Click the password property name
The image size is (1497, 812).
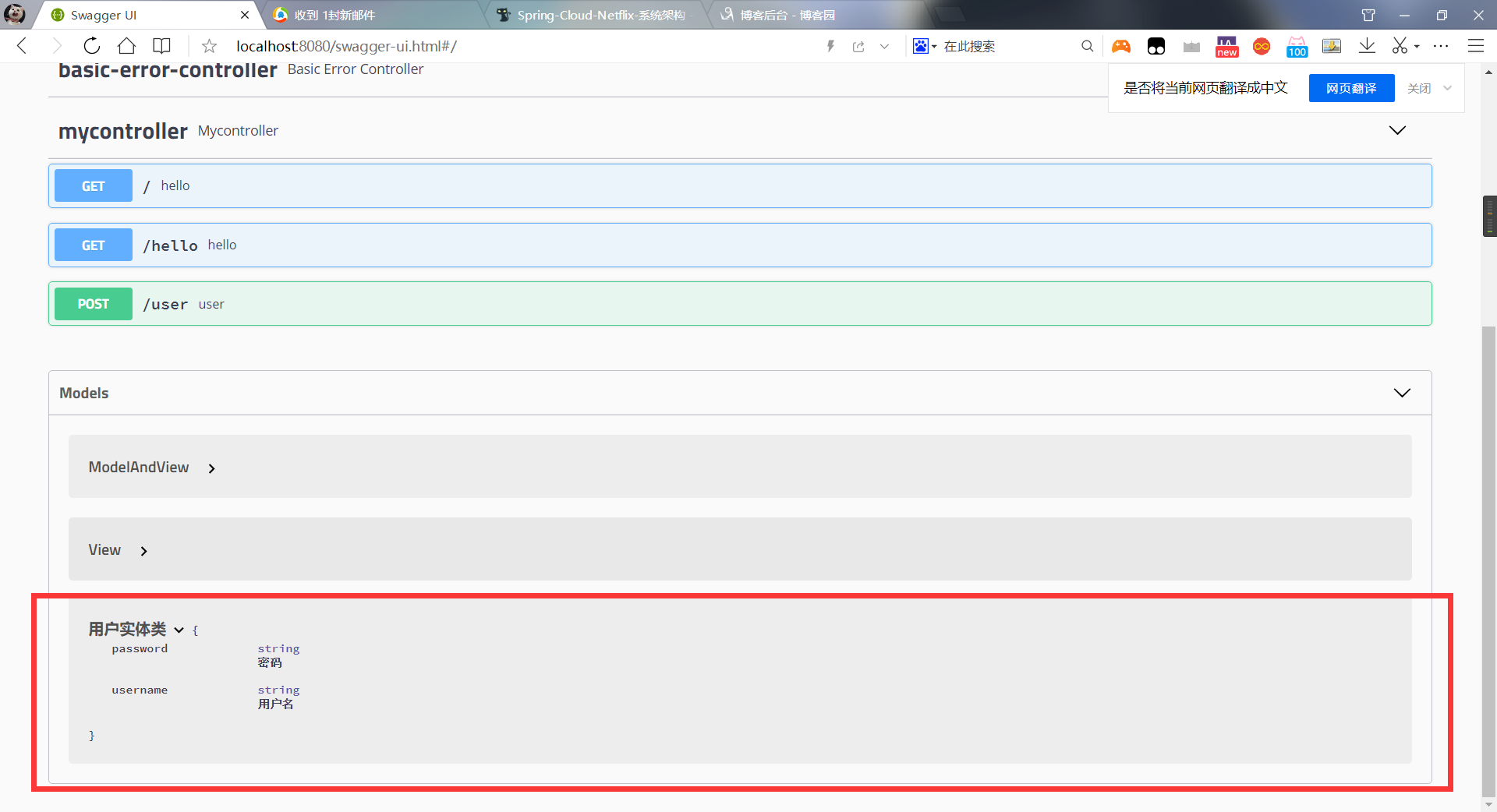(140, 648)
